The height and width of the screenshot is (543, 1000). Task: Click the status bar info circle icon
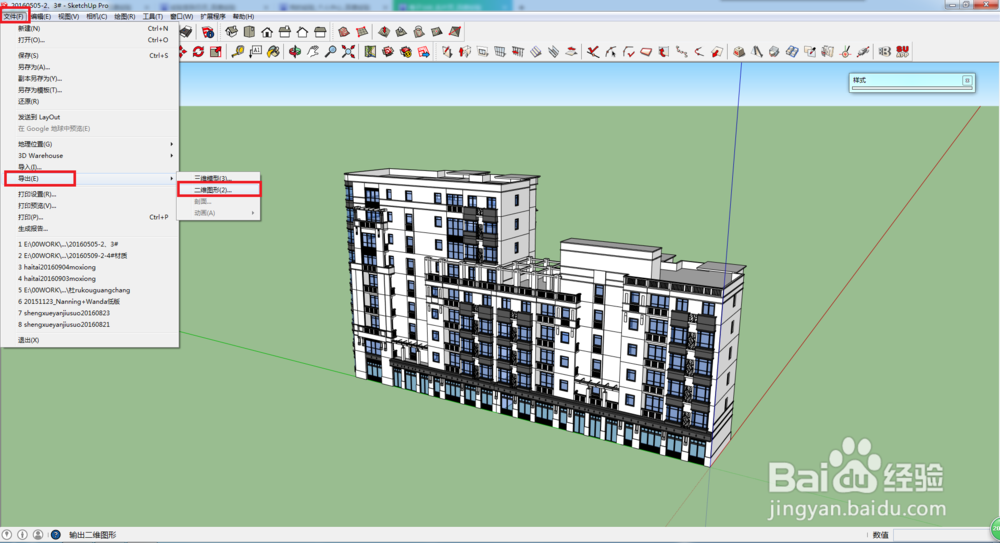[x=22, y=535]
